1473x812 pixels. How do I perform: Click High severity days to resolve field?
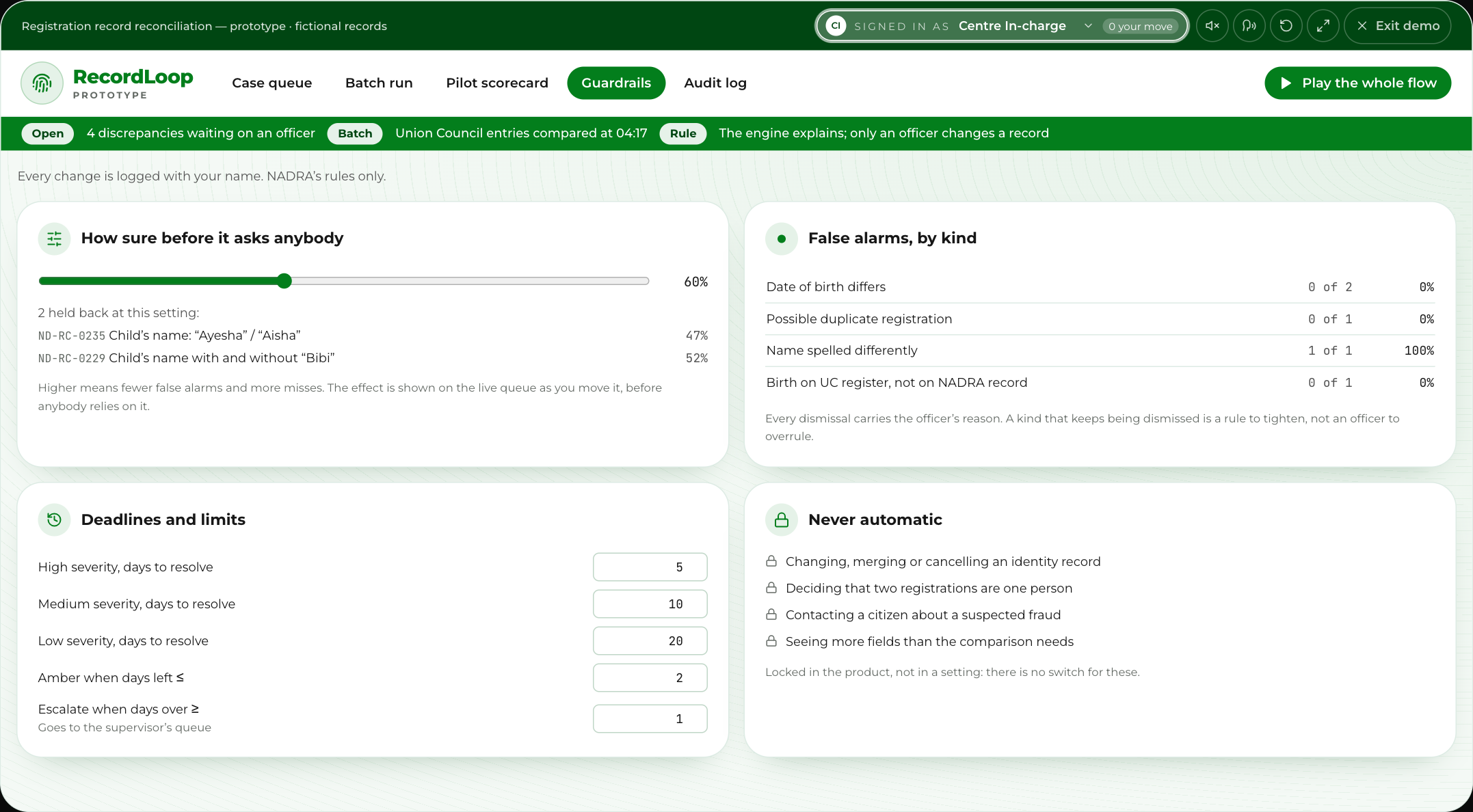[x=650, y=567]
